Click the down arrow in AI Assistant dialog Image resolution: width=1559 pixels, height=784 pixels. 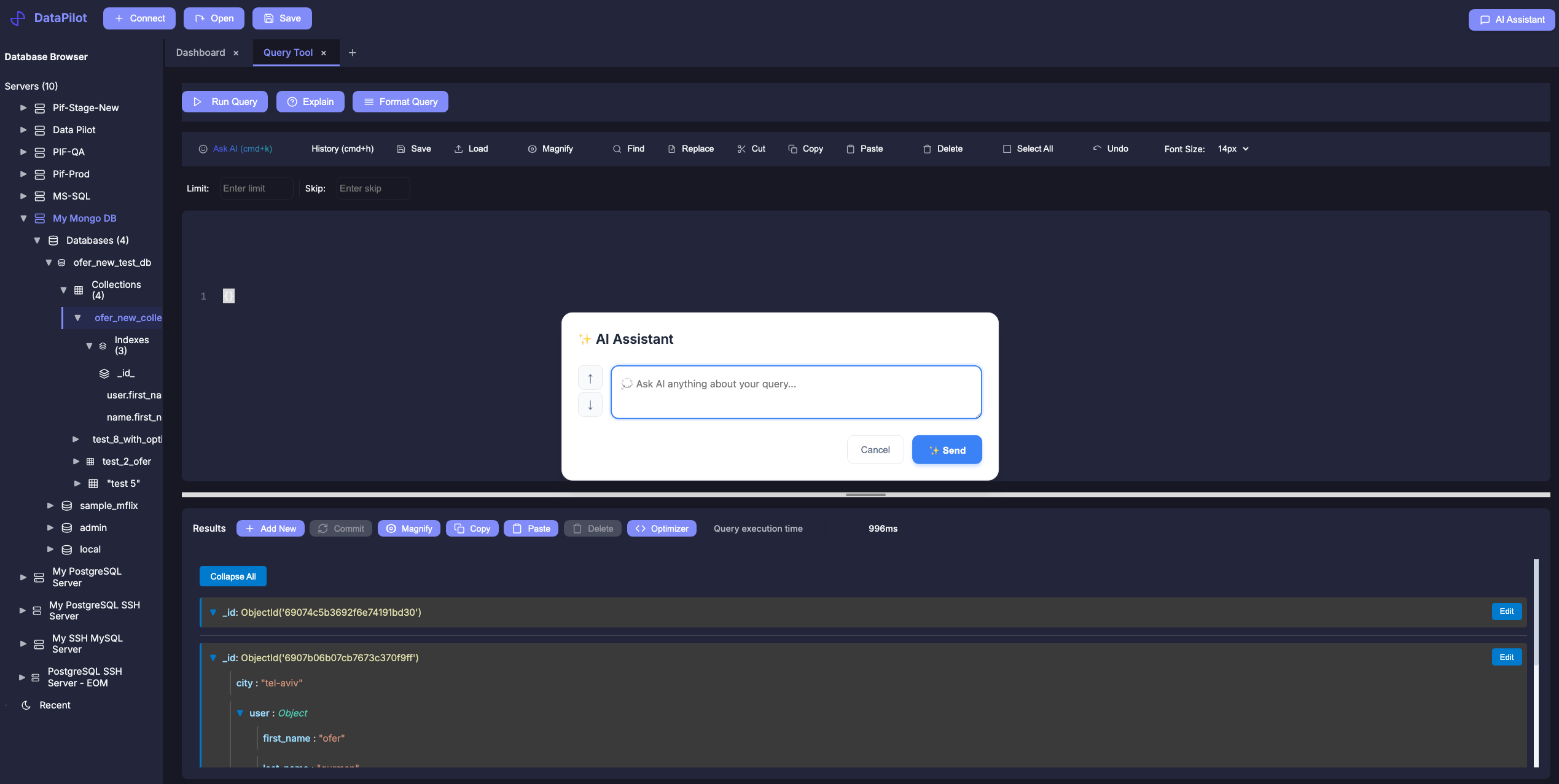(x=590, y=405)
